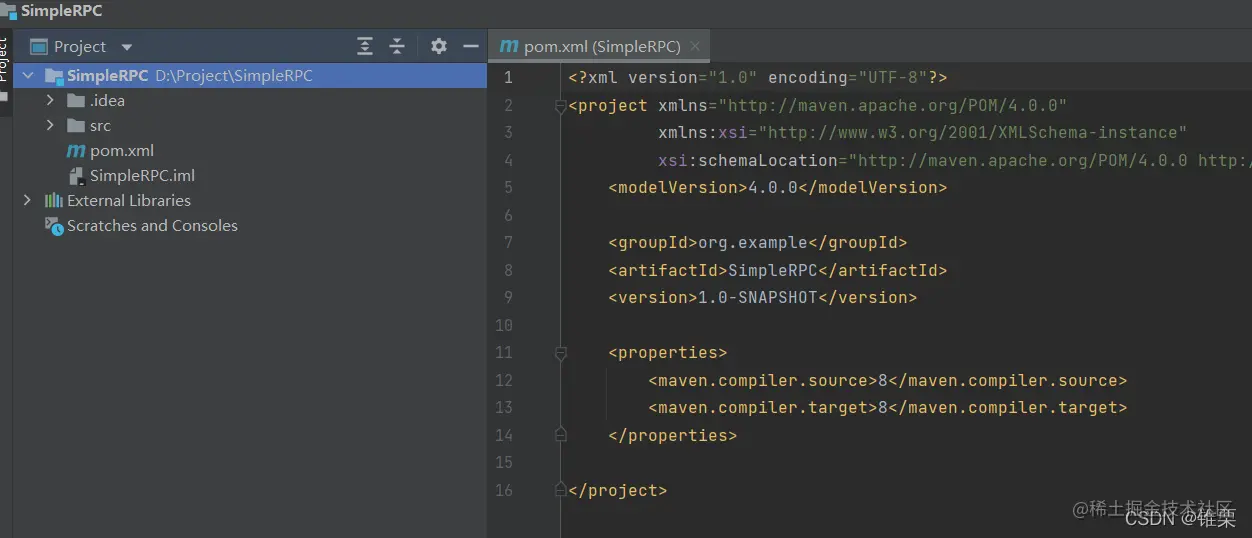Click the artifactId value SimpleRPC in editor
The width and height of the screenshot is (1252, 538).
point(773,270)
